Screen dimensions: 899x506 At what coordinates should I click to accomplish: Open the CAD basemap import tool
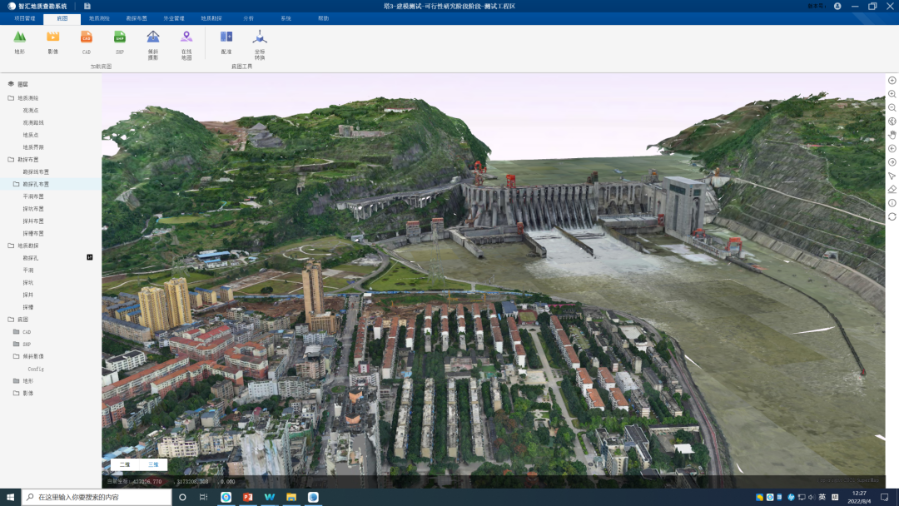coord(86,38)
